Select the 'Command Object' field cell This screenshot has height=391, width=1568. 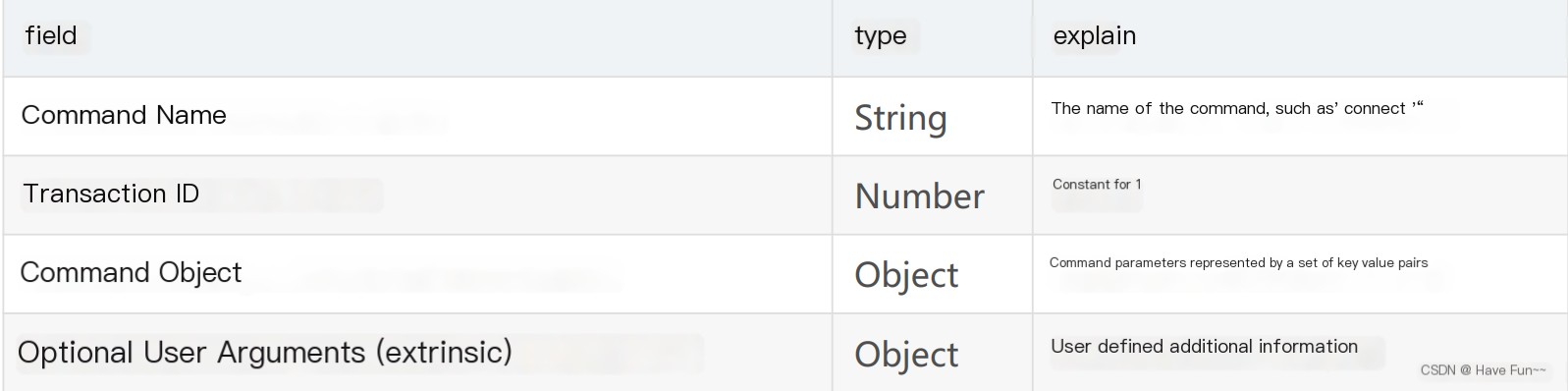tap(417, 274)
